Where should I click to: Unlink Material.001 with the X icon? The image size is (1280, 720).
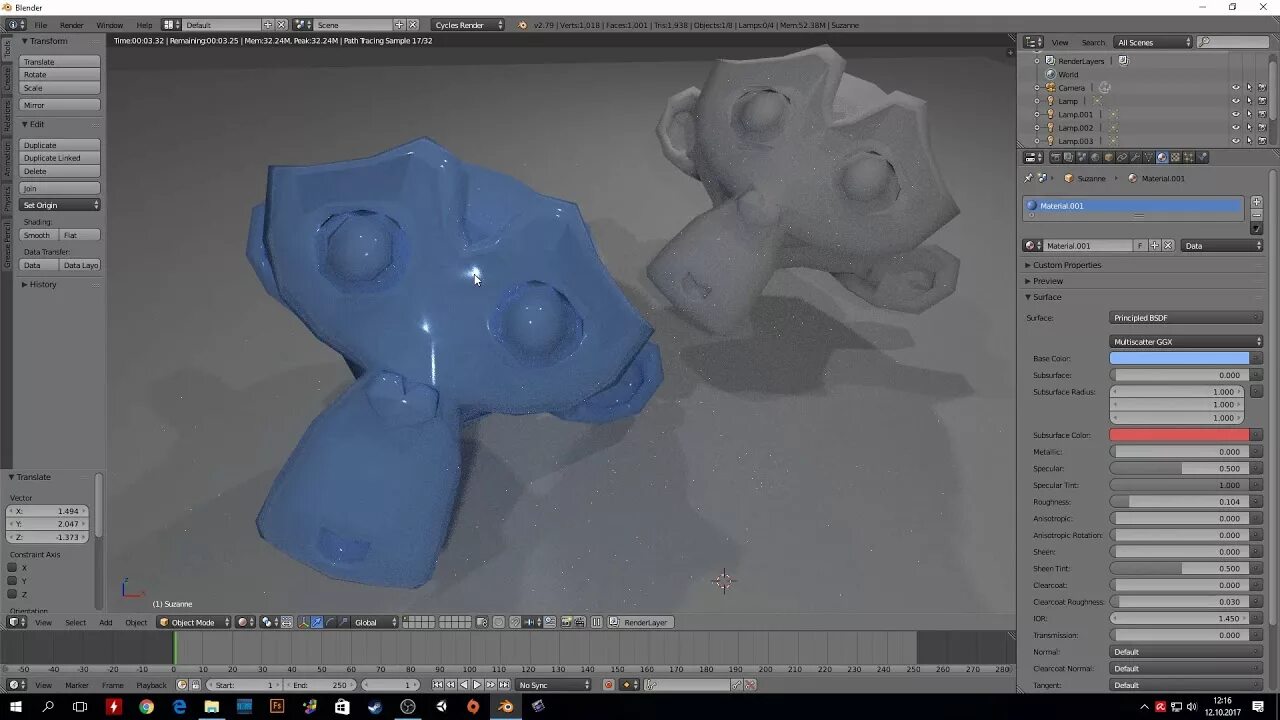[x=1168, y=246]
